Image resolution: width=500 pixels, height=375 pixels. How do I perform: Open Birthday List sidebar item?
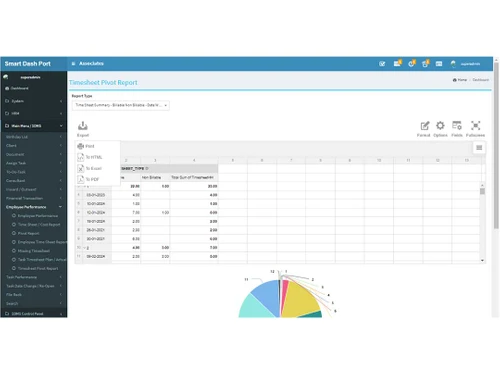pyautogui.click(x=17, y=137)
